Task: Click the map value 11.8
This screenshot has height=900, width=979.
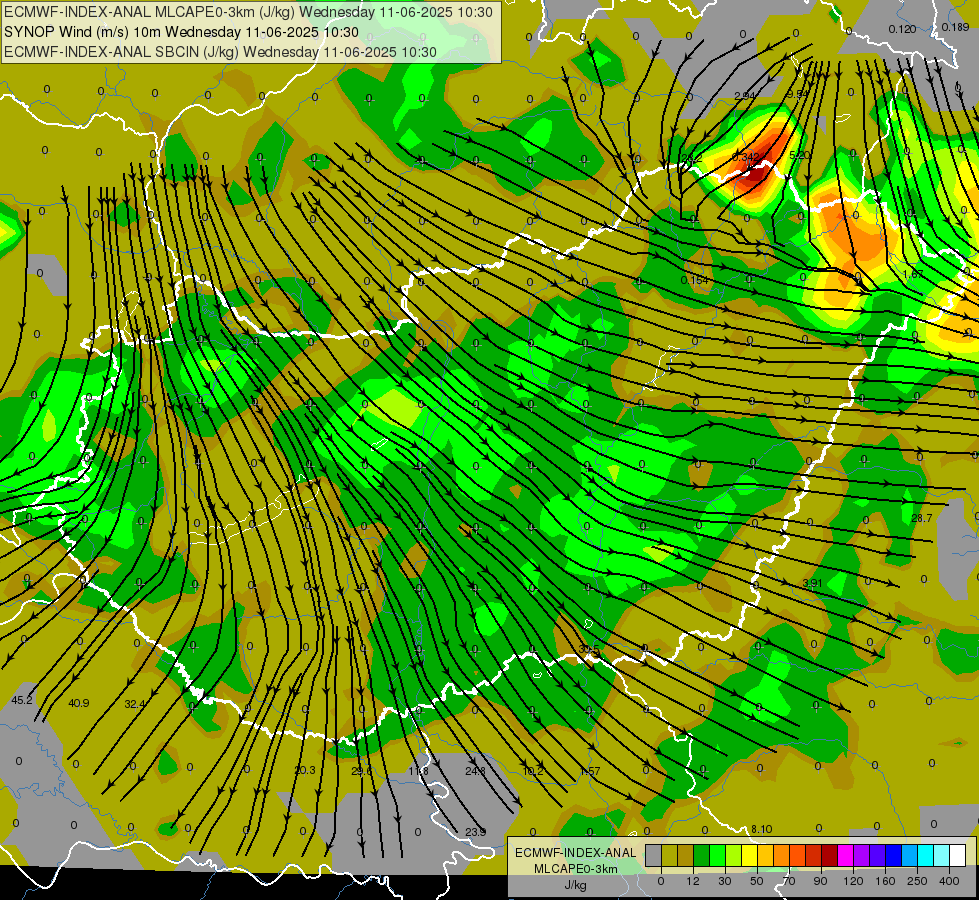Action: pos(418,771)
